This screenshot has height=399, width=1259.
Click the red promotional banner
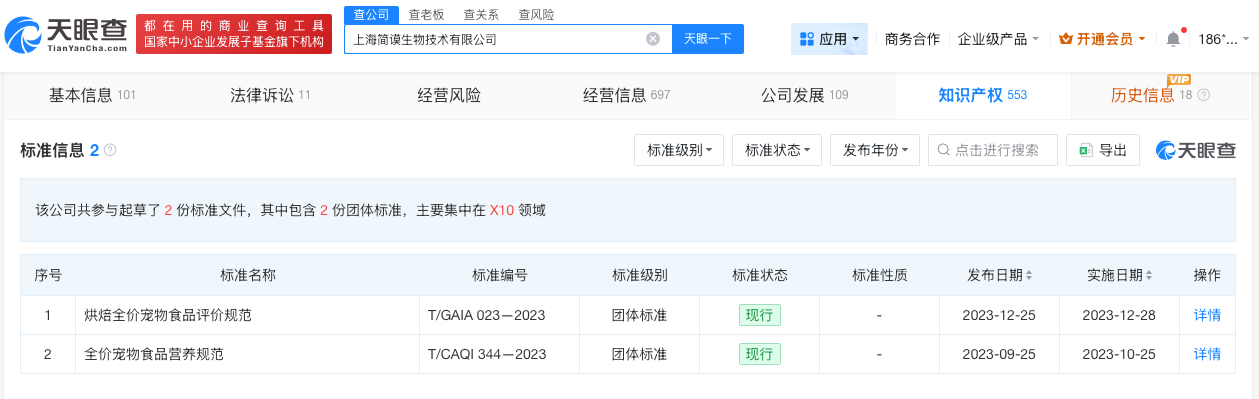(233, 34)
